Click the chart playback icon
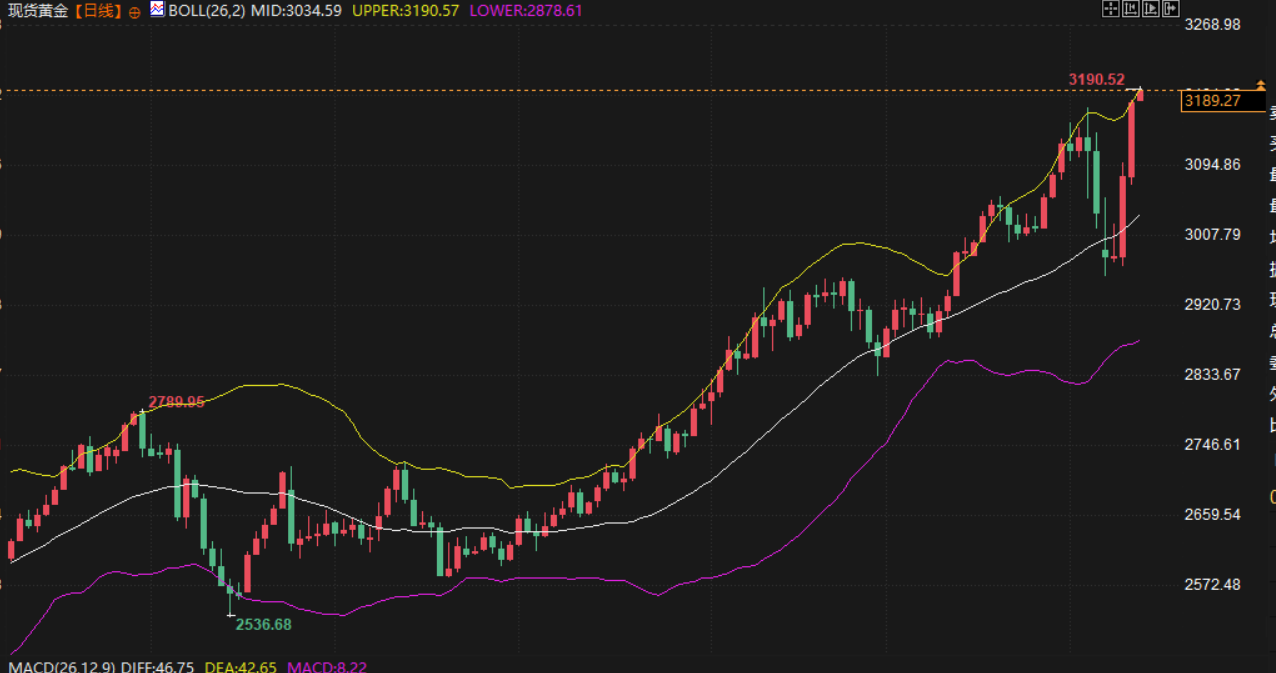The image size is (1276, 673). (x=1150, y=9)
